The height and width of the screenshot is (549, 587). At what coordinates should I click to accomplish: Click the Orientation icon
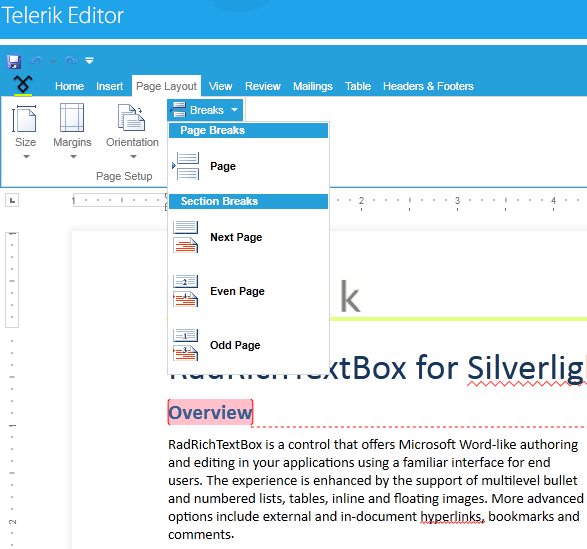coord(131,118)
